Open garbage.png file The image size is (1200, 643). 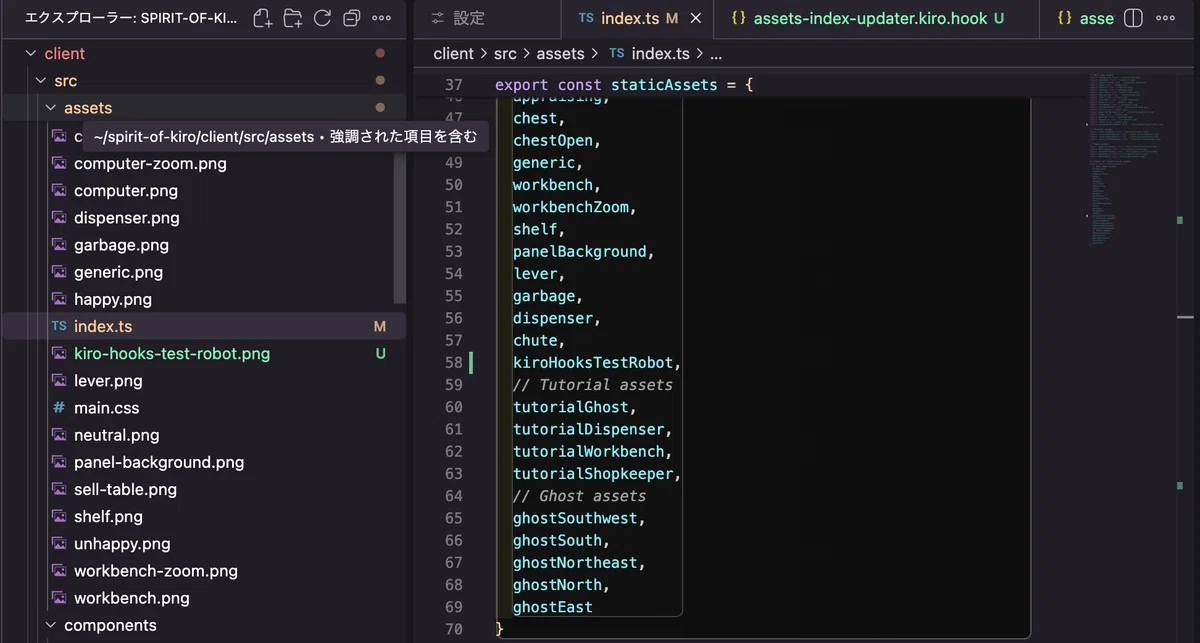pyautogui.click(x=121, y=244)
